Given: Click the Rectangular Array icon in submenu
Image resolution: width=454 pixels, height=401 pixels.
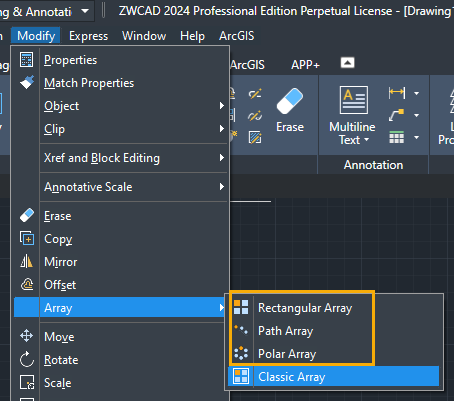Looking at the screenshot, I should coord(241,307).
